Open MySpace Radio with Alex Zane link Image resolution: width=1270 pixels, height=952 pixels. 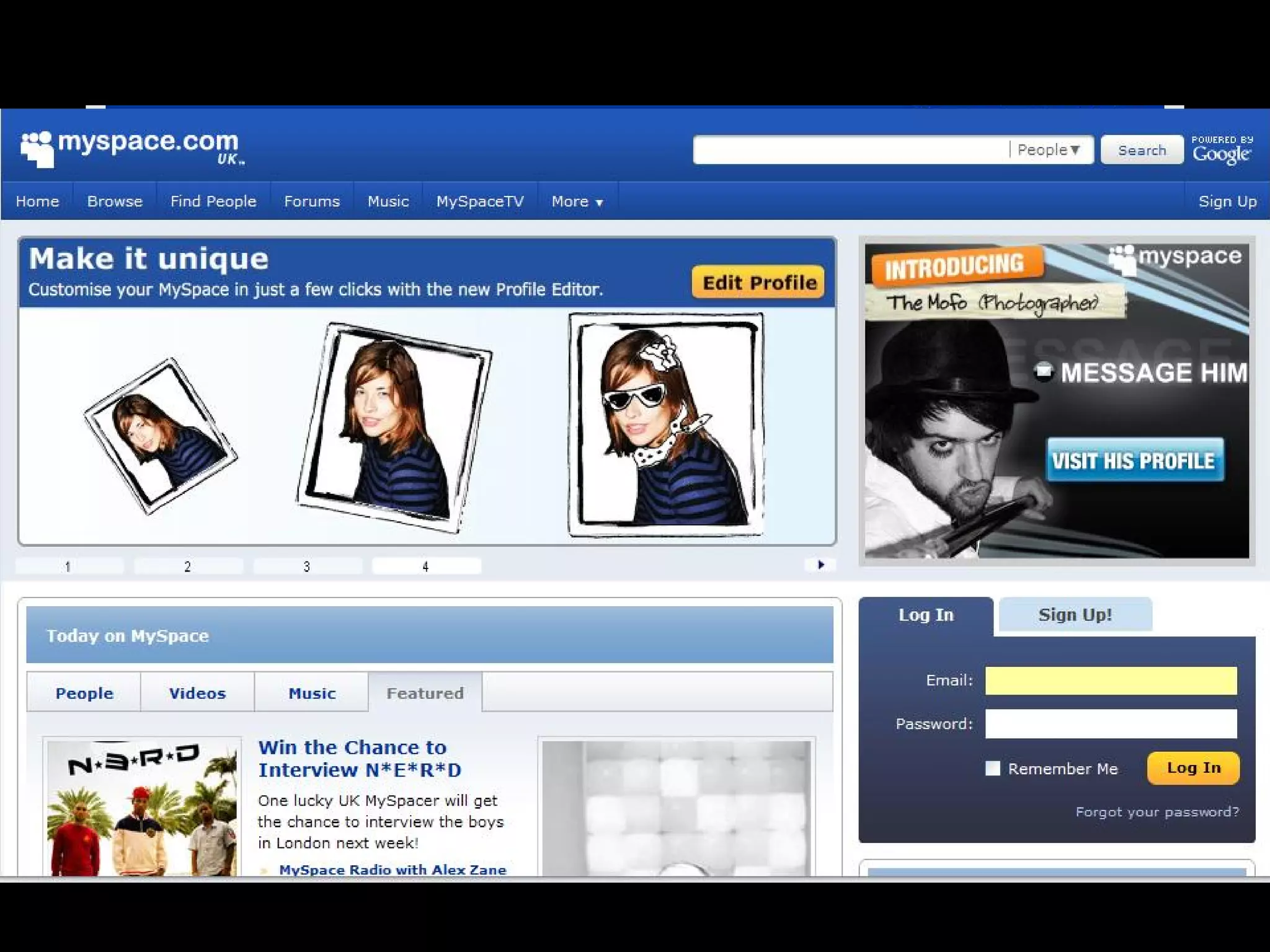393,869
